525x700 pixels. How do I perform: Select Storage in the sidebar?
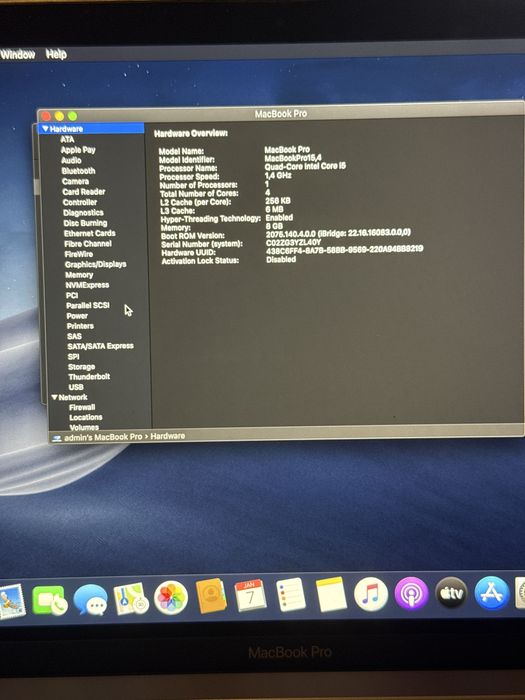click(x=82, y=367)
